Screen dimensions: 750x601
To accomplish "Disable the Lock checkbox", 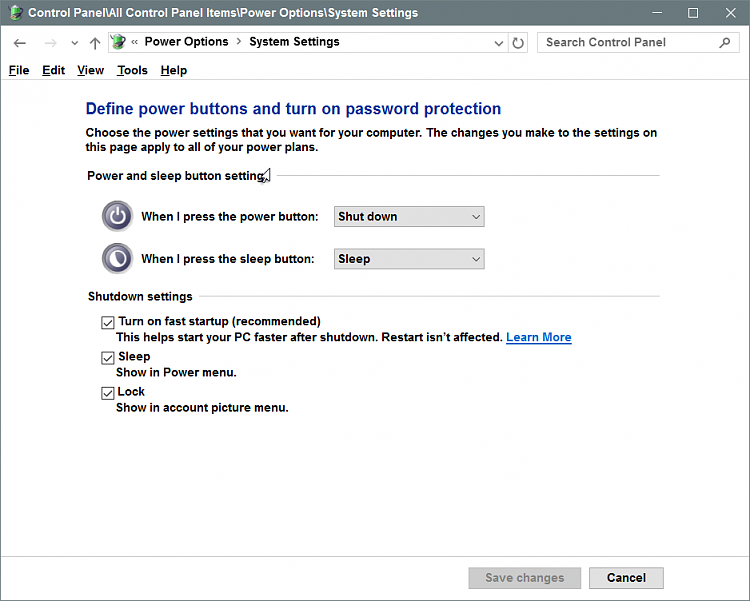I will pyautogui.click(x=108, y=393).
